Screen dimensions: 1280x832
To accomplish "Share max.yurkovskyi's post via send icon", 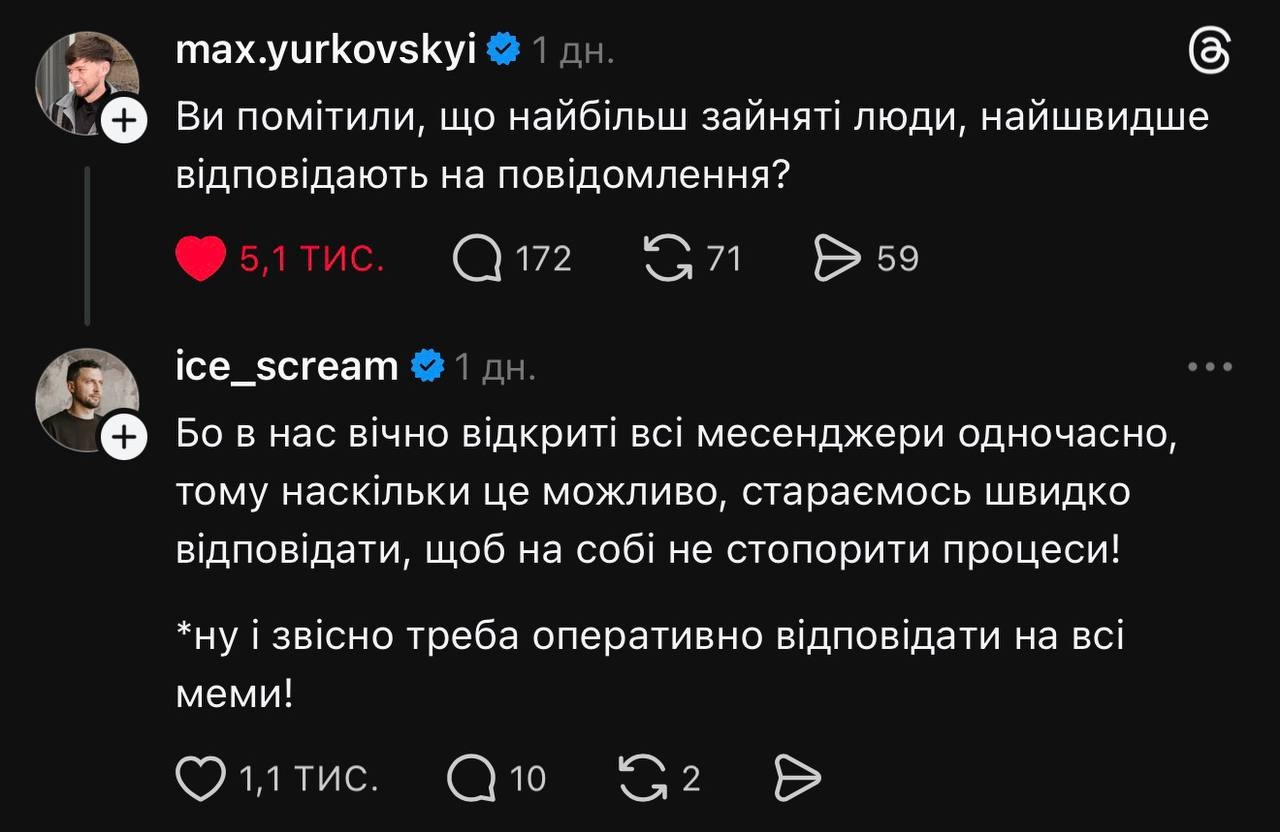I will (x=837, y=260).
